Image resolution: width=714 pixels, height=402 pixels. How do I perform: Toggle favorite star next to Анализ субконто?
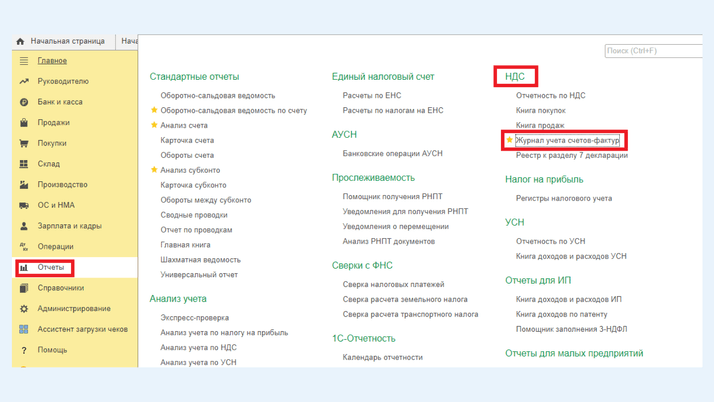click(154, 170)
